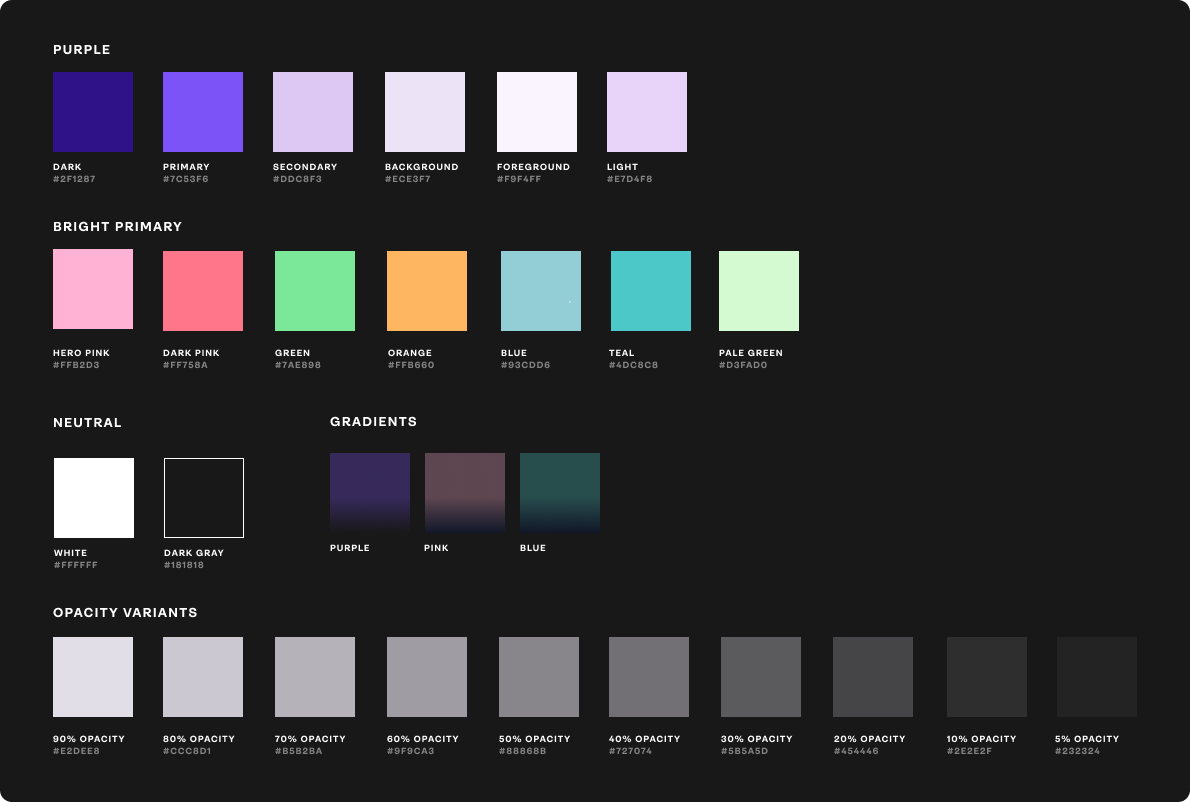1190x802 pixels.
Task: Select the Teal color swatch
Action: pos(651,291)
